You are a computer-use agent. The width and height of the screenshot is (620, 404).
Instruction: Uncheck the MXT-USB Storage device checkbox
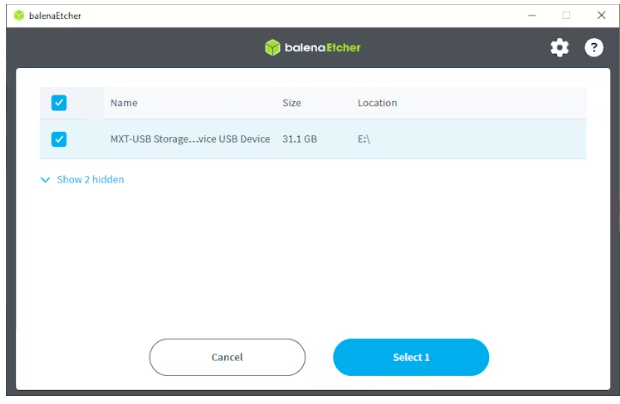[58, 139]
